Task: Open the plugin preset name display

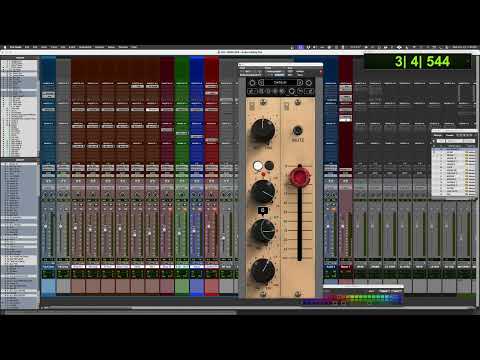Action: click(x=280, y=82)
